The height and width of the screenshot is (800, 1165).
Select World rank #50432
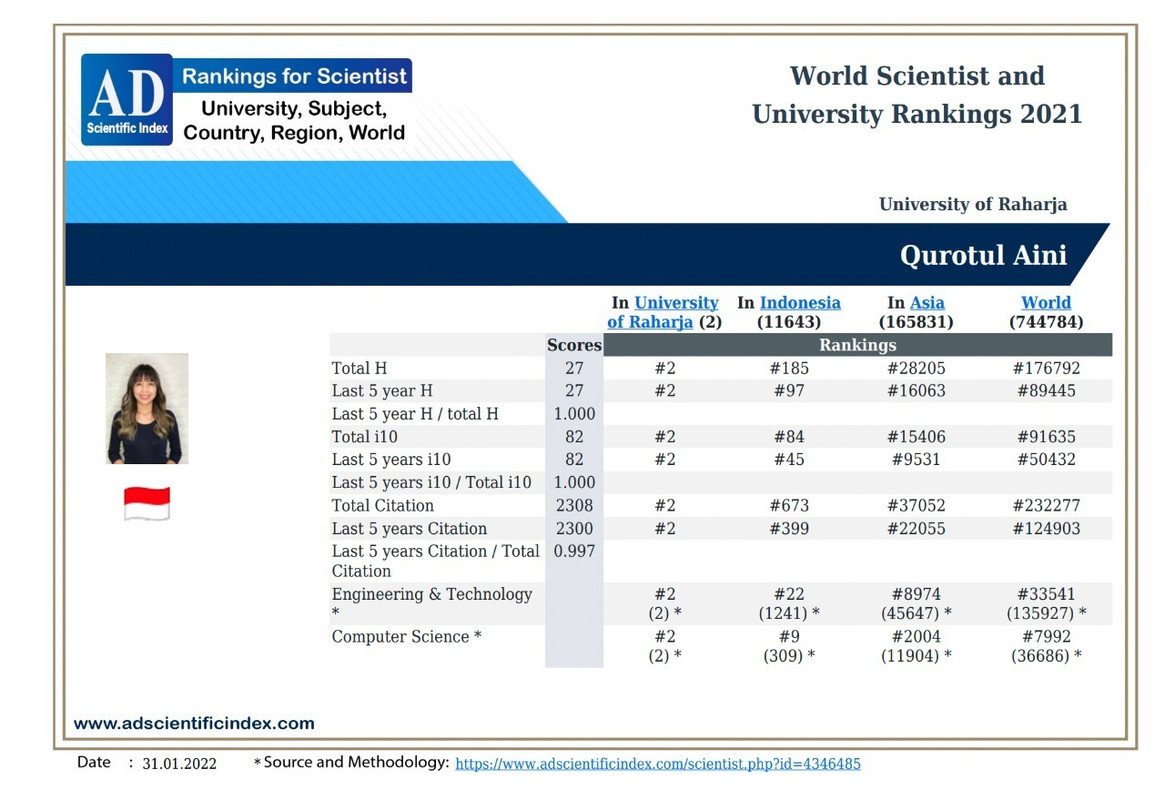(x=1046, y=460)
